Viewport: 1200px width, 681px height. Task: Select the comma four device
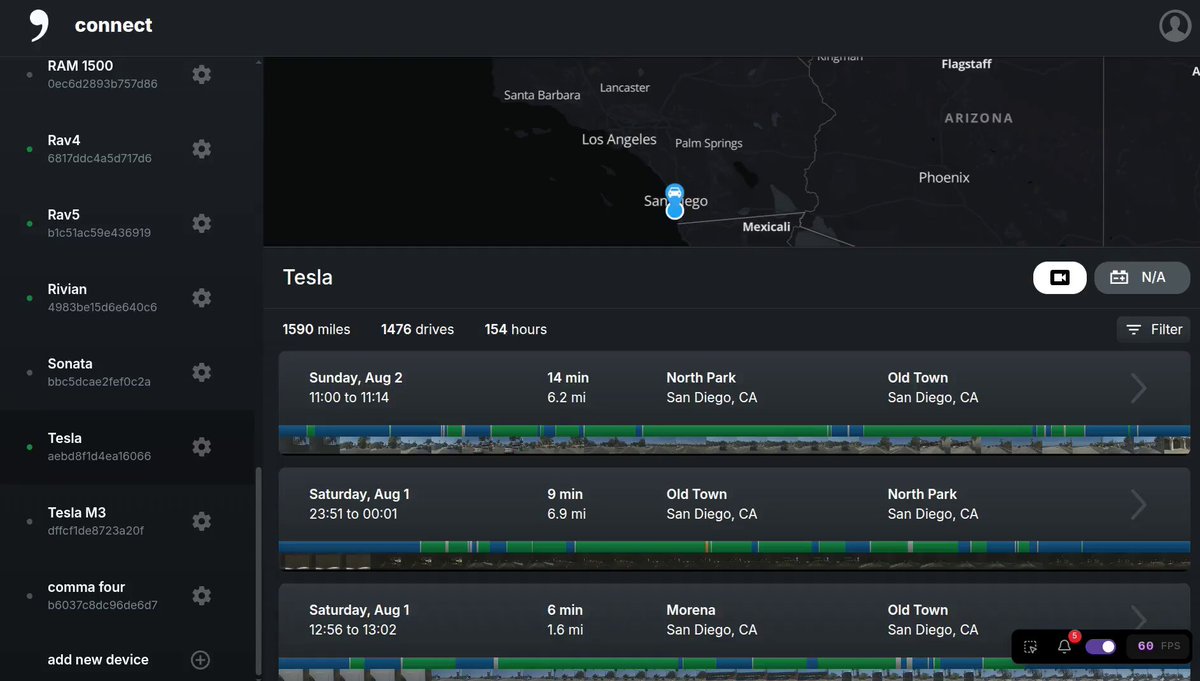click(128, 596)
